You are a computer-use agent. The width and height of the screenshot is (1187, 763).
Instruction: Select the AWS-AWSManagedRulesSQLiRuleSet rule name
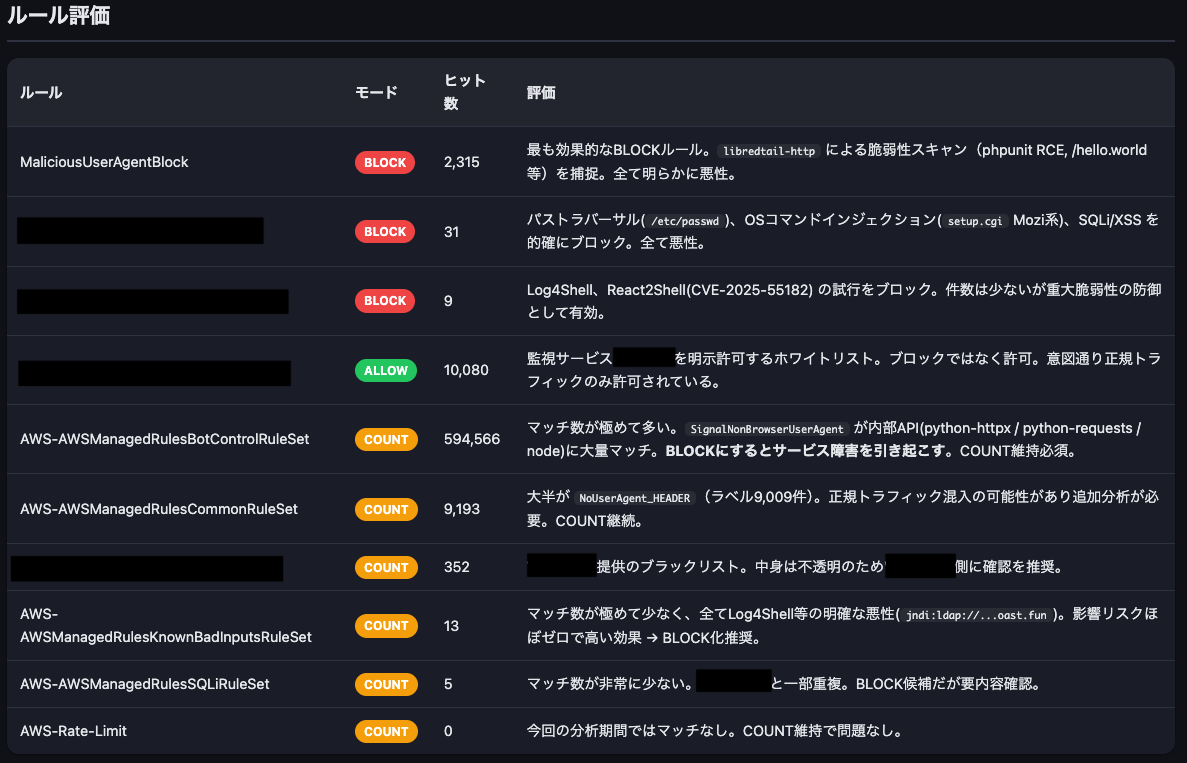click(145, 684)
